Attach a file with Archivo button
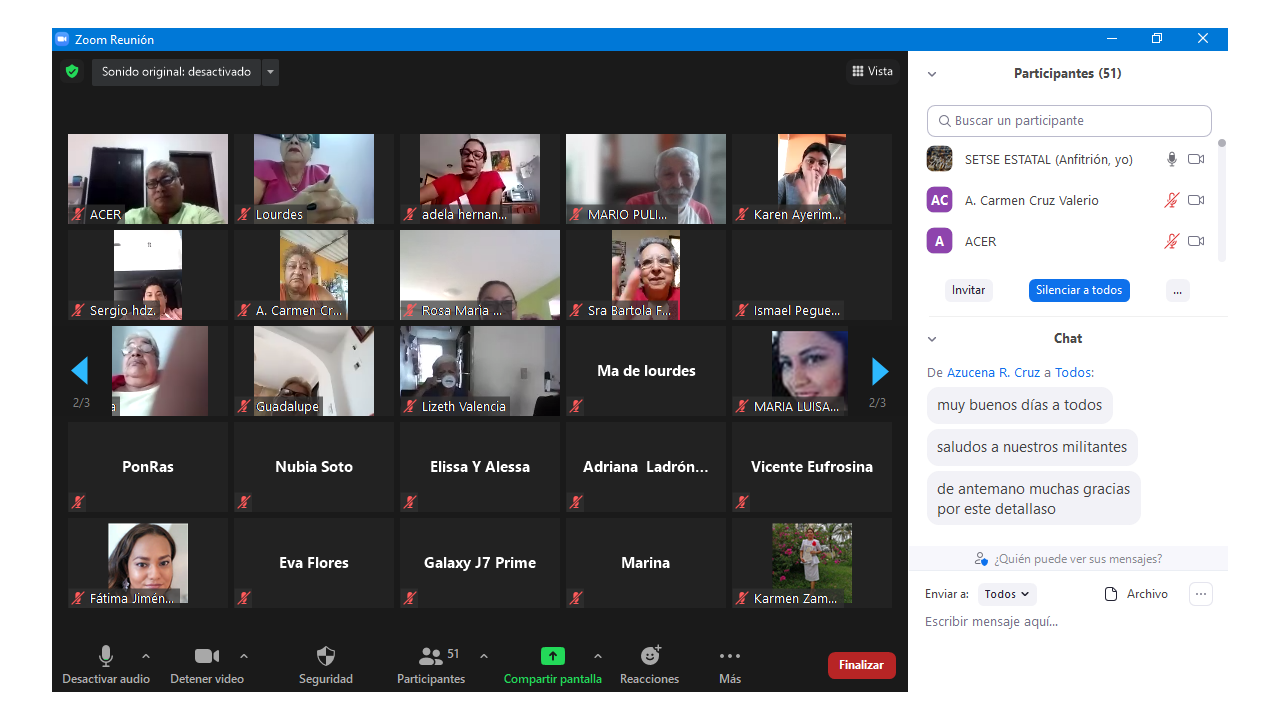 pyautogui.click(x=1136, y=594)
